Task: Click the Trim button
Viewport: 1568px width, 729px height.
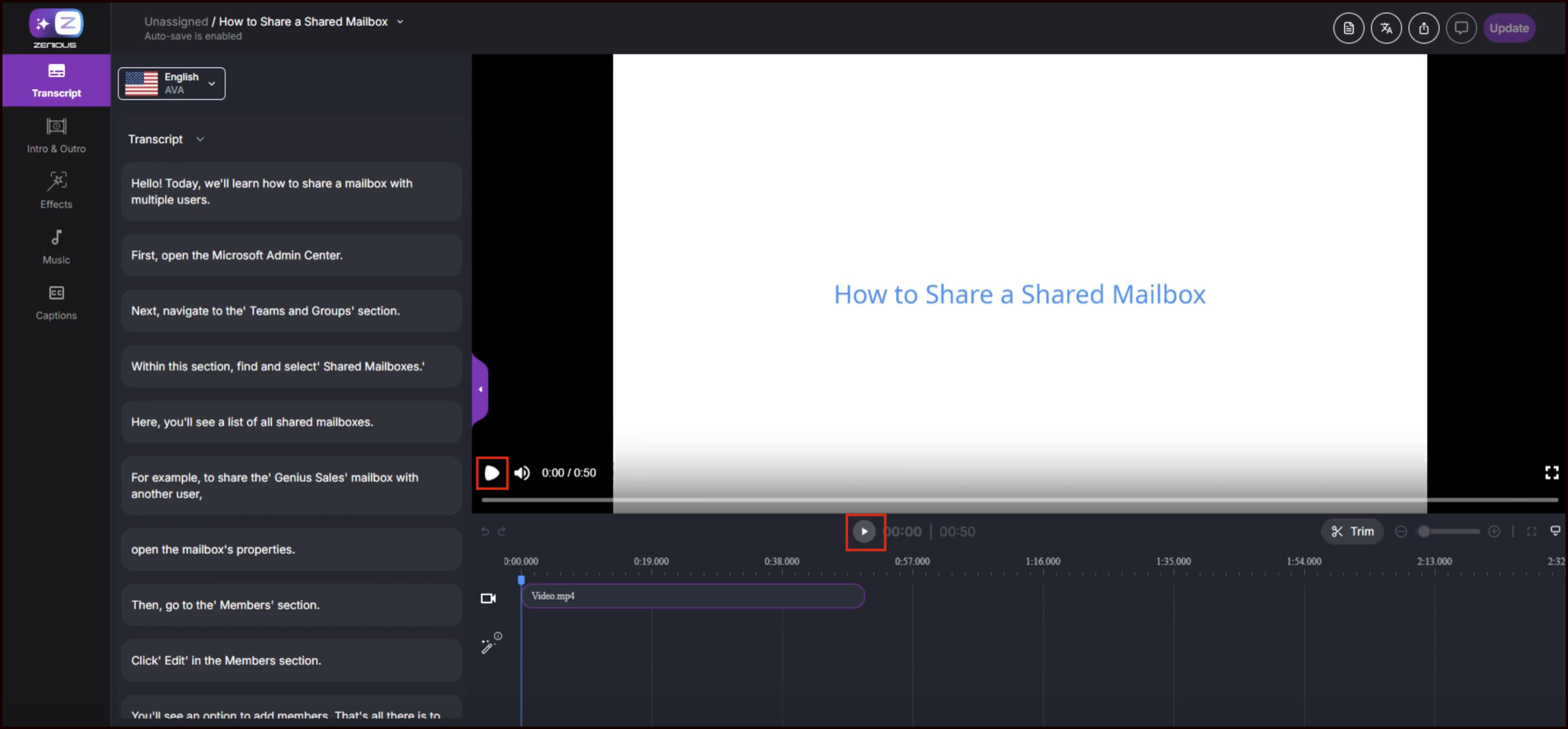Action: pyautogui.click(x=1352, y=531)
